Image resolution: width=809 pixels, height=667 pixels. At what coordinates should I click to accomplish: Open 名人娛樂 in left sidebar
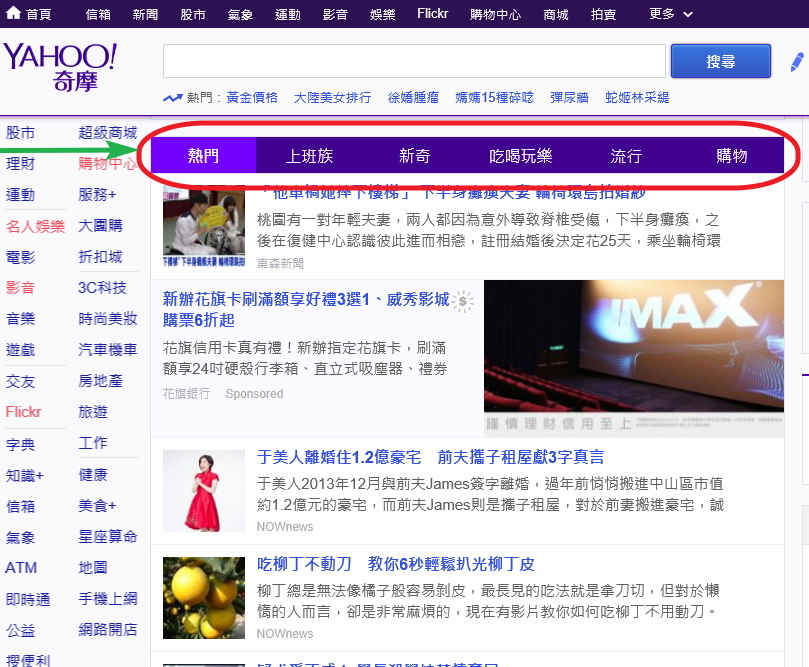point(35,226)
